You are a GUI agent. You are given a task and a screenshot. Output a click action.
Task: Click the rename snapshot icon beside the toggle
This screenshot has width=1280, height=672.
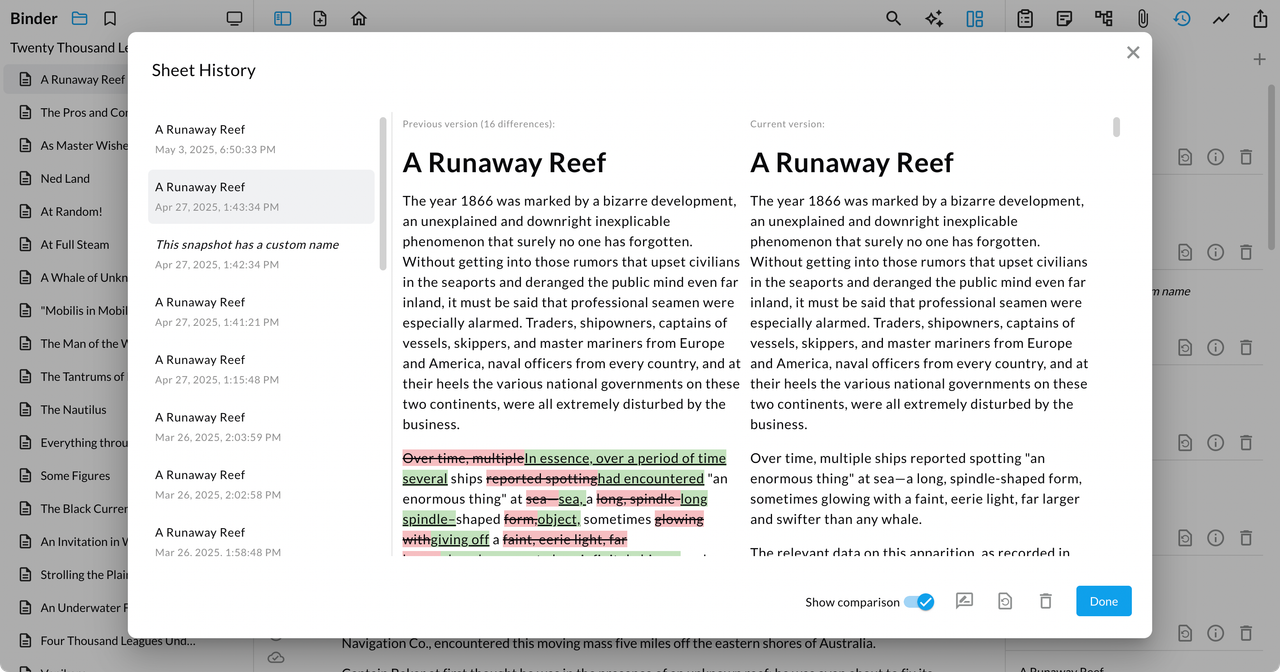click(964, 601)
